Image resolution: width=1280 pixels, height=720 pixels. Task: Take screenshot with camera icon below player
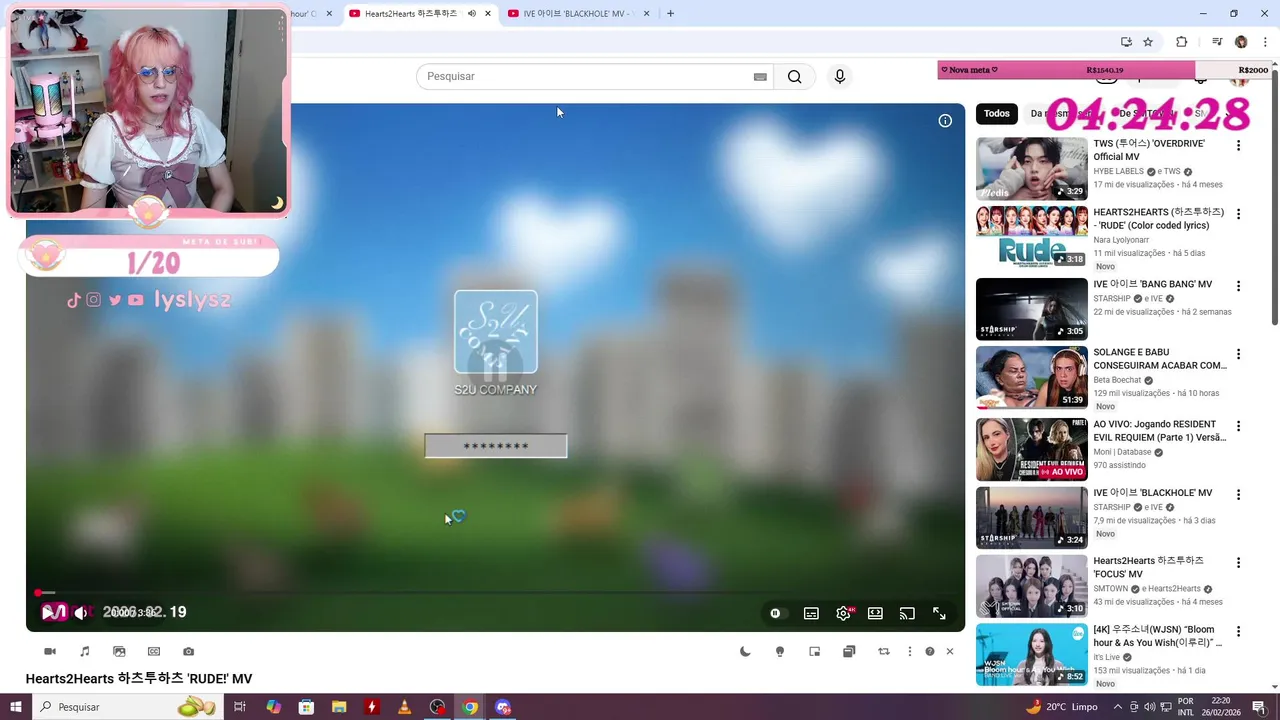(188, 651)
